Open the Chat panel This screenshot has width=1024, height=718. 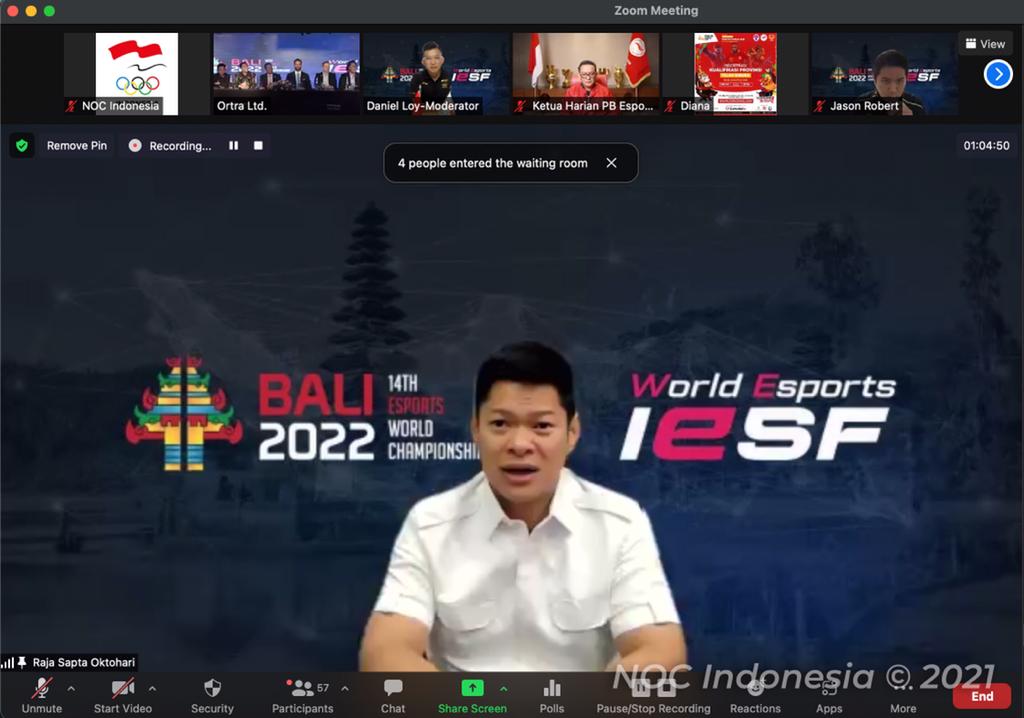[x=392, y=695]
